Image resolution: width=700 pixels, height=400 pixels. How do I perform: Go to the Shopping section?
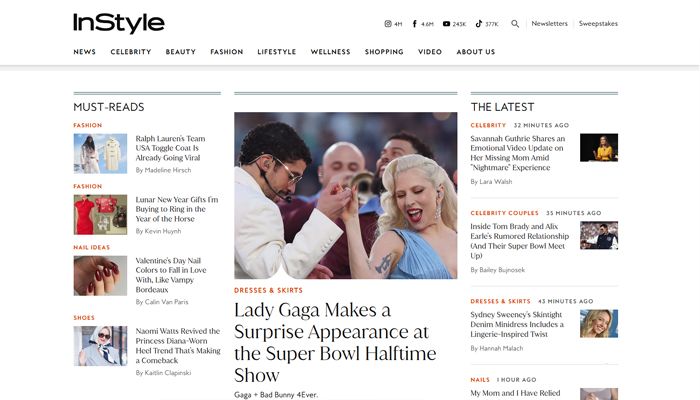[384, 52]
